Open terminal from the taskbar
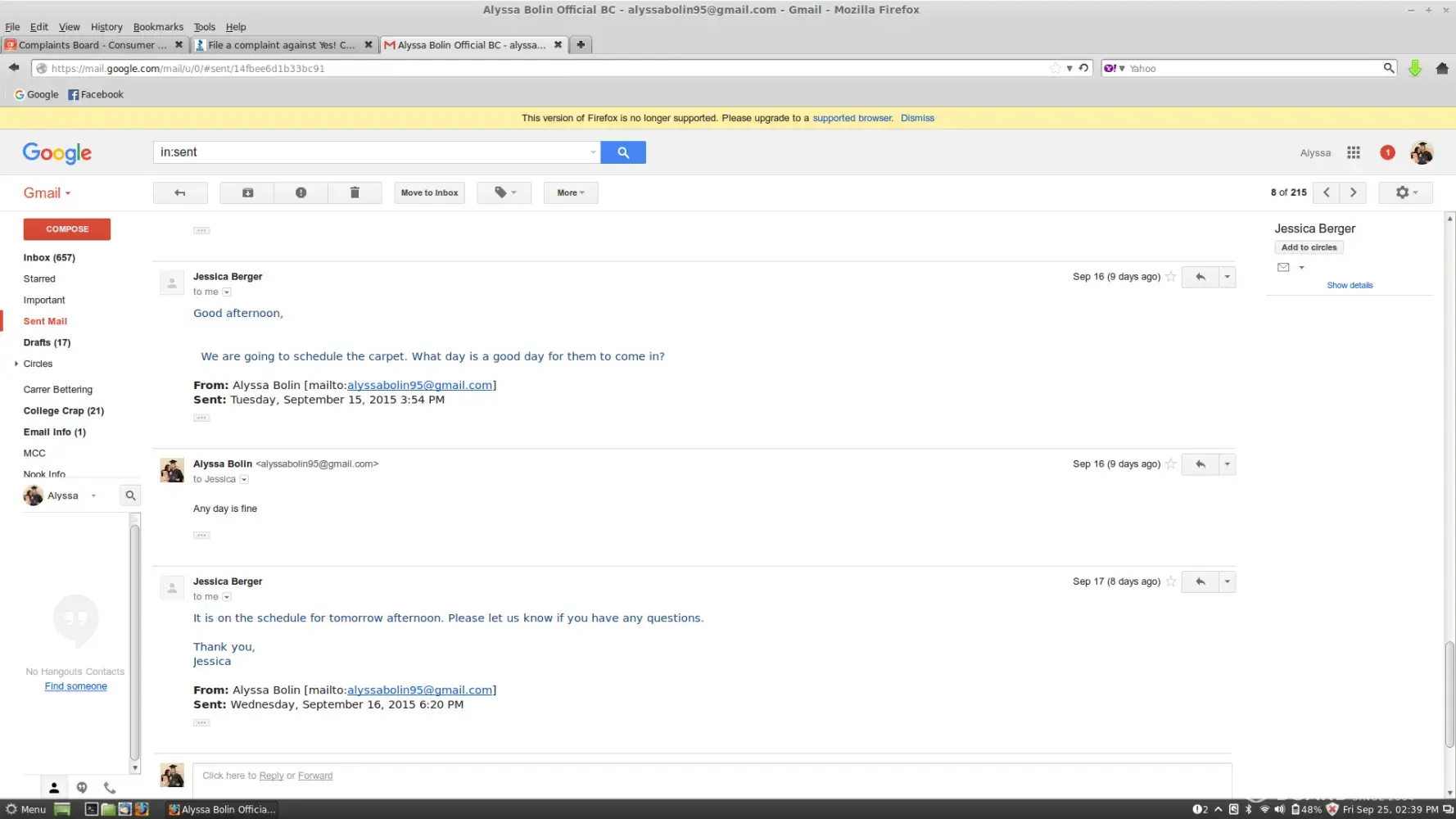 [92, 809]
